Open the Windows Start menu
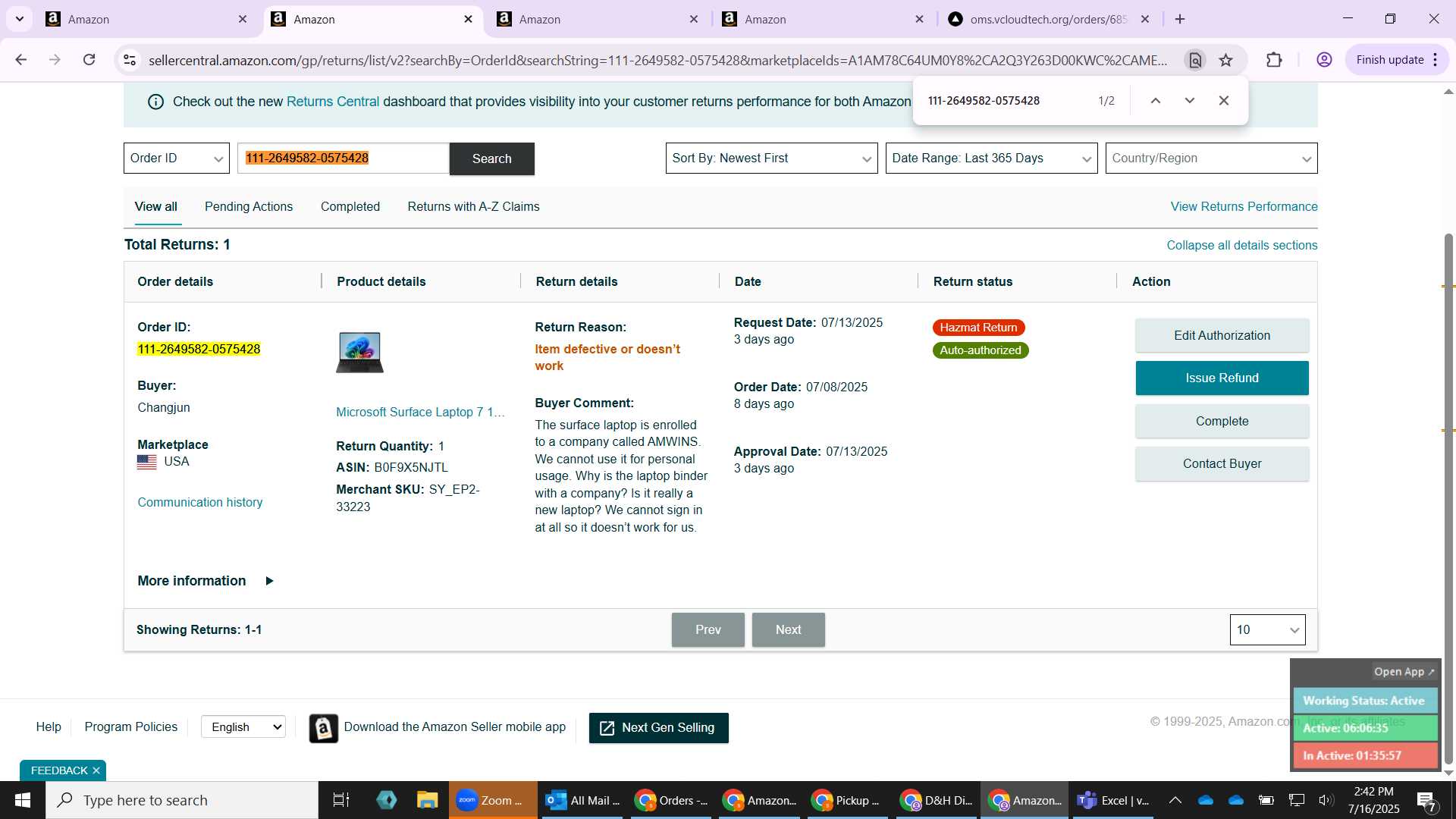 tap(22, 800)
